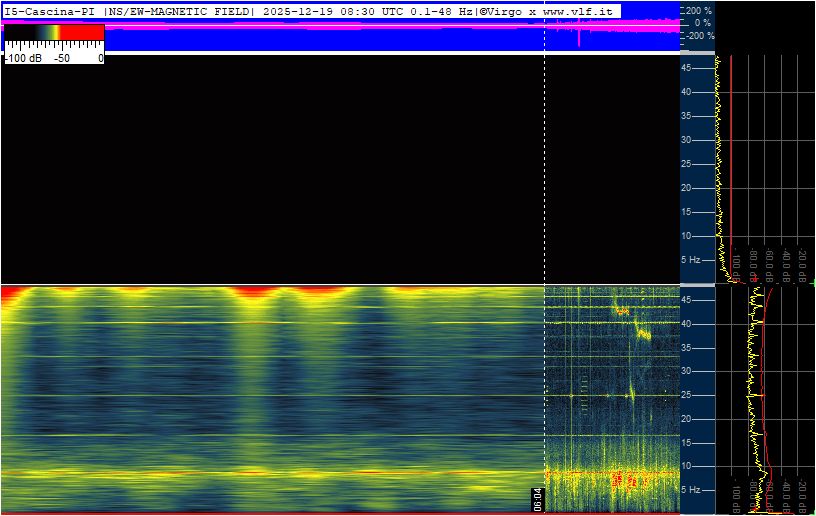Click the -200 % amplitude scale label

[700, 36]
